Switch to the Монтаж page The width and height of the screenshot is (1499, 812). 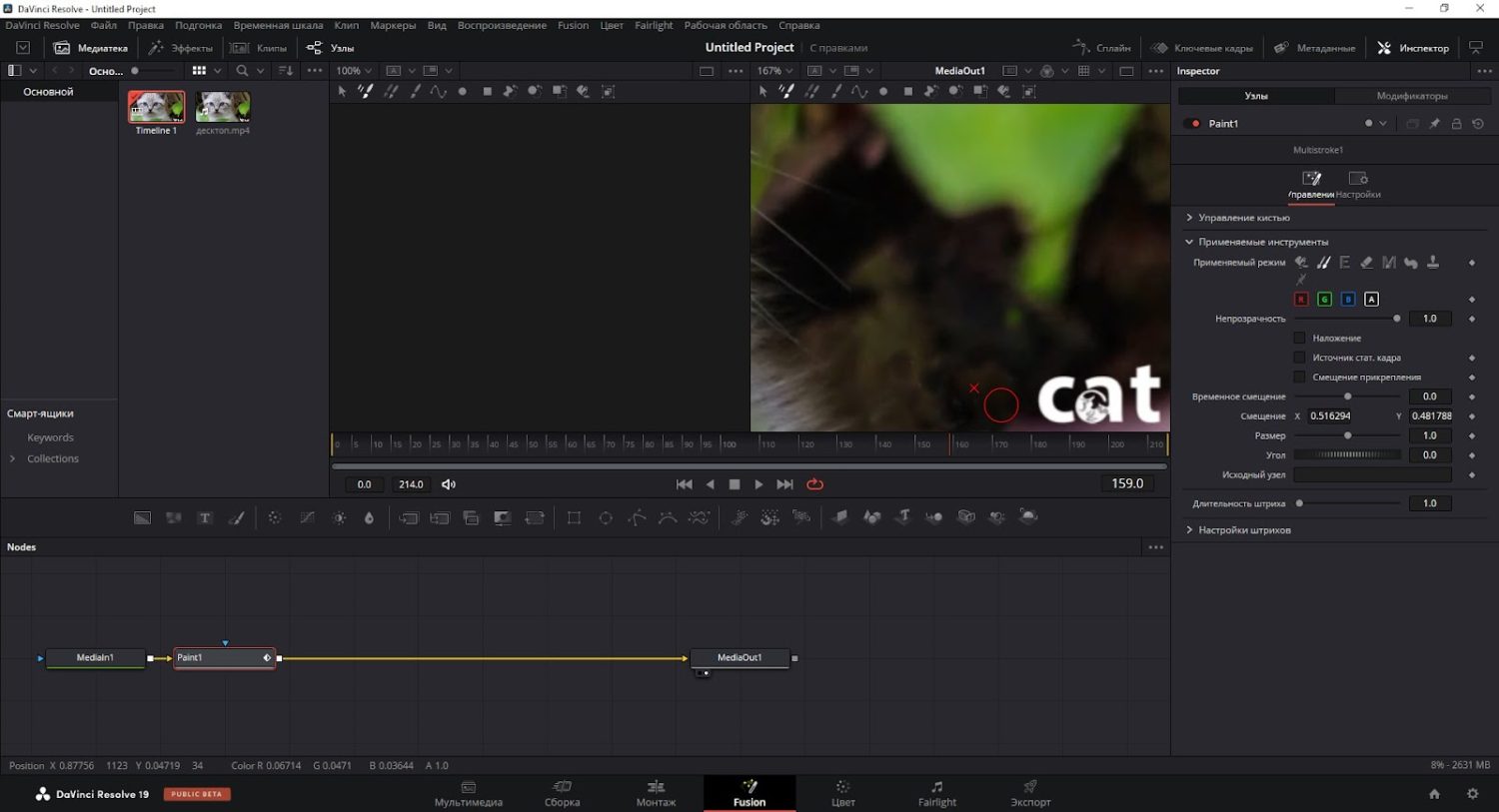[656, 793]
